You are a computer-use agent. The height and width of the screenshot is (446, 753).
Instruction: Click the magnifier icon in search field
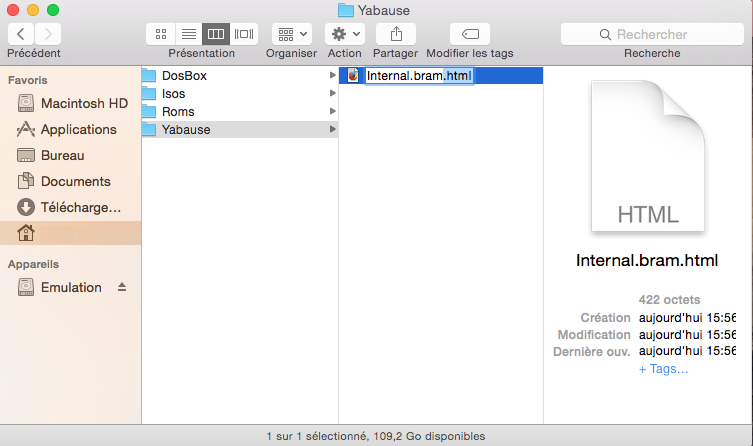click(x=605, y=35)
